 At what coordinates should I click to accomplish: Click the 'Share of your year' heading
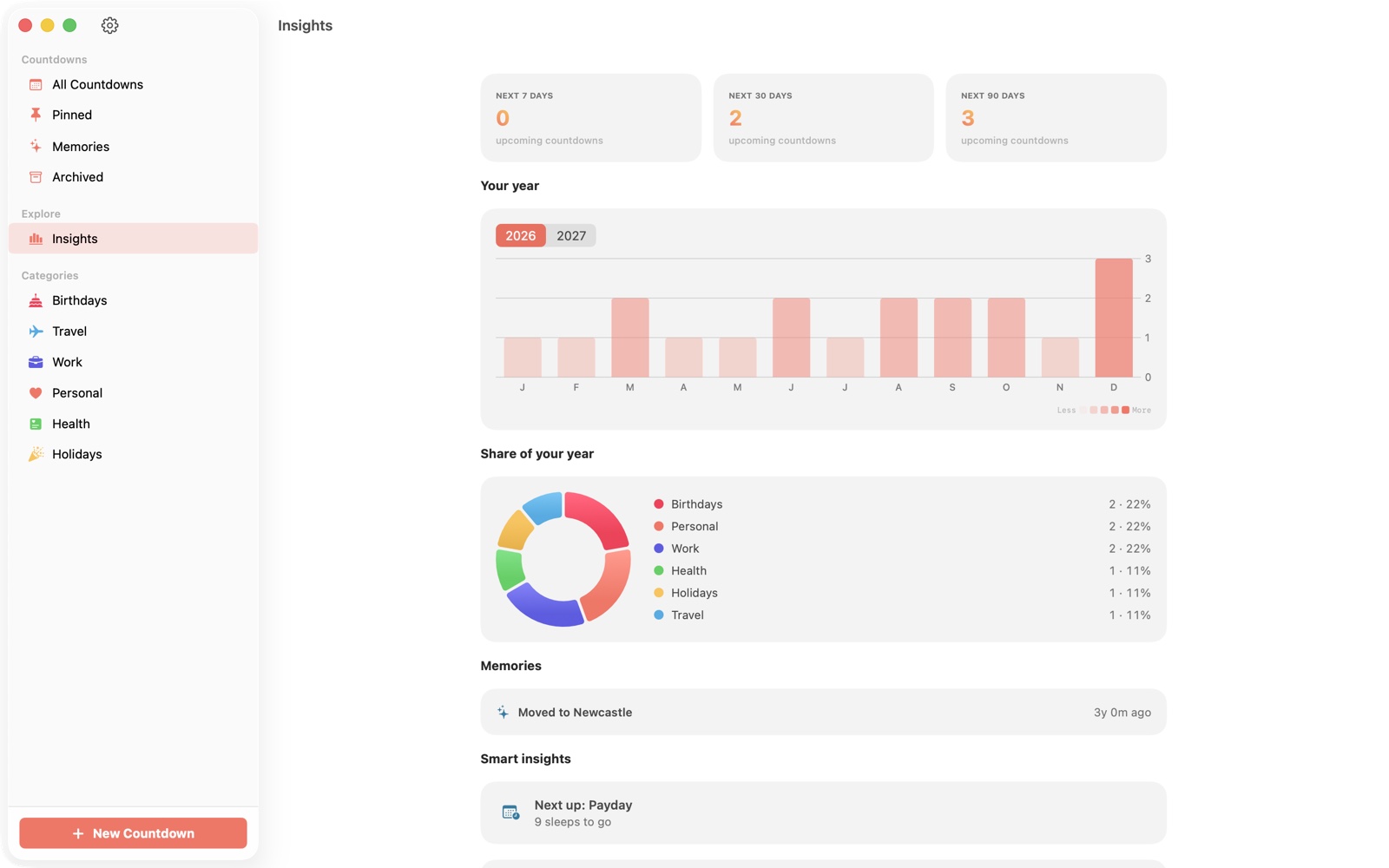[x=537, y=454]
